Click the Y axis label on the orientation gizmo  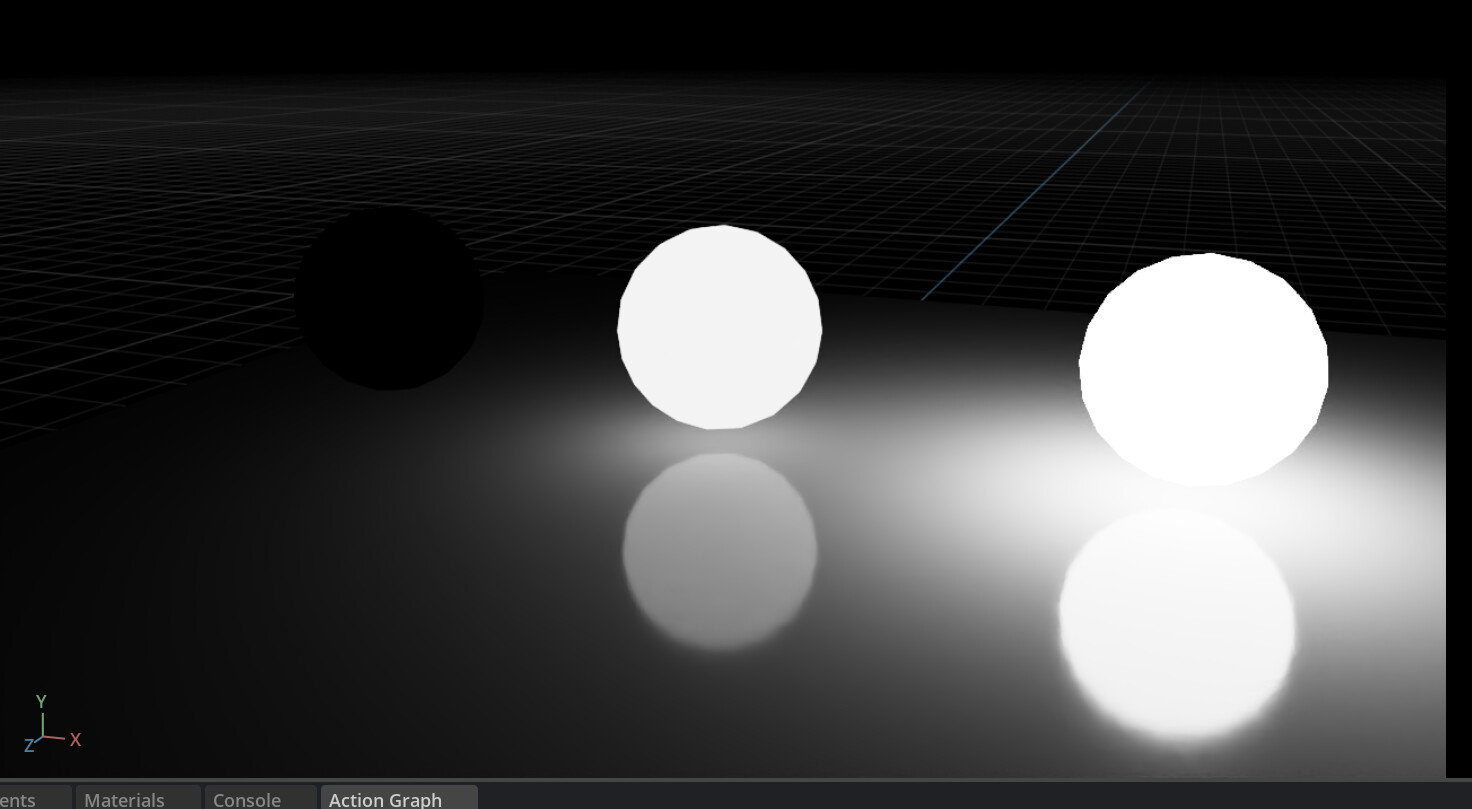[41, 702]
